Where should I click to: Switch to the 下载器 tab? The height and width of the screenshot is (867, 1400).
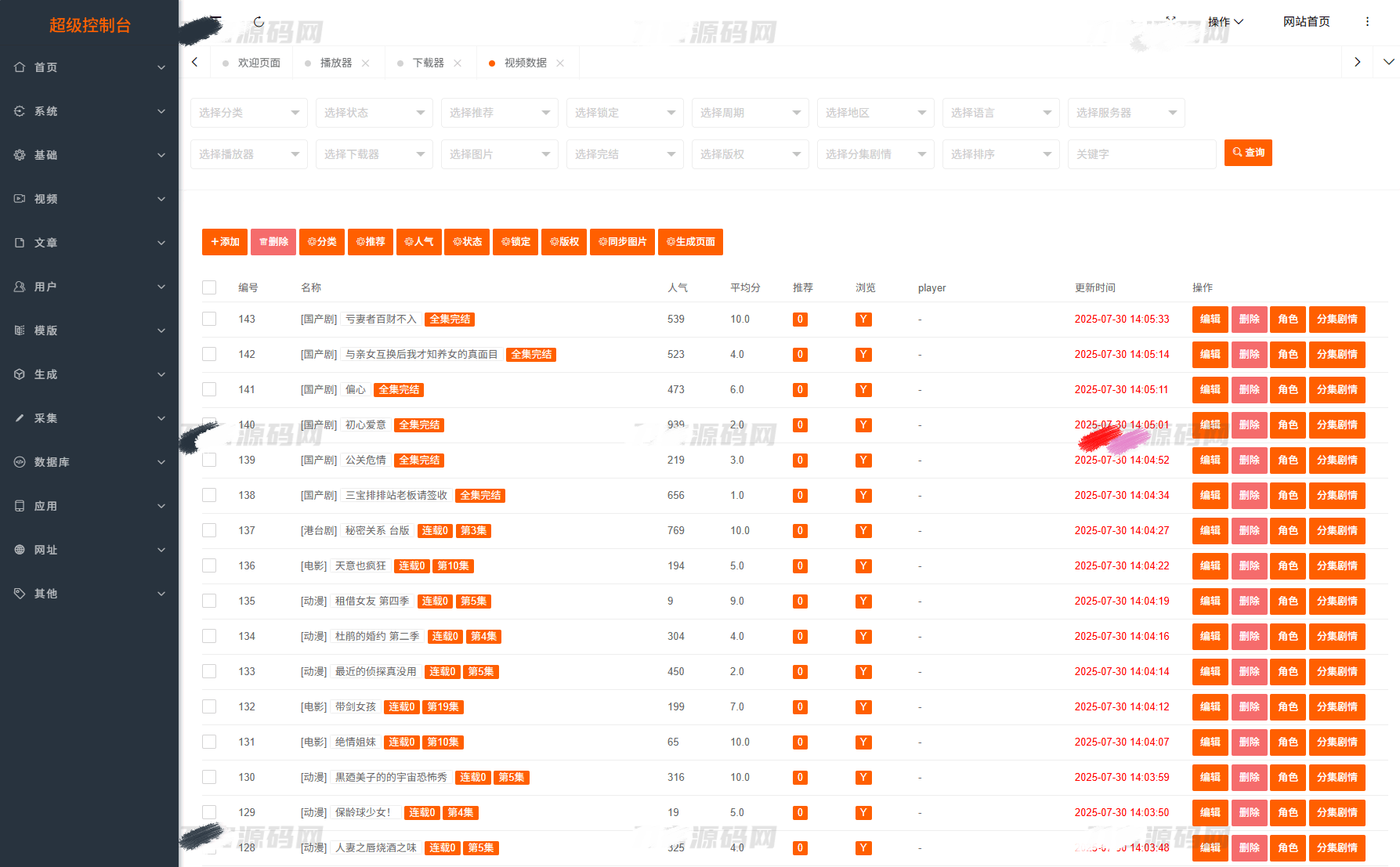click(428, 63)
